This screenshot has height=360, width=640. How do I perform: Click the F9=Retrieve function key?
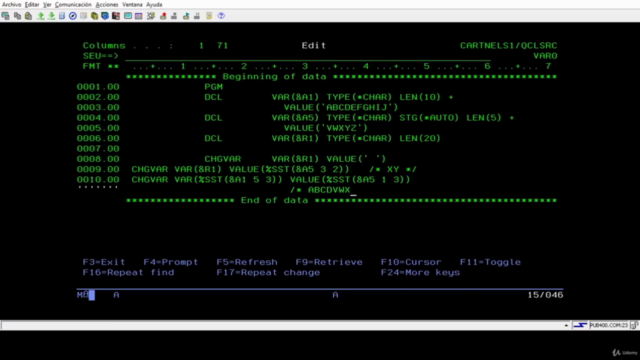tap(329, 262)
